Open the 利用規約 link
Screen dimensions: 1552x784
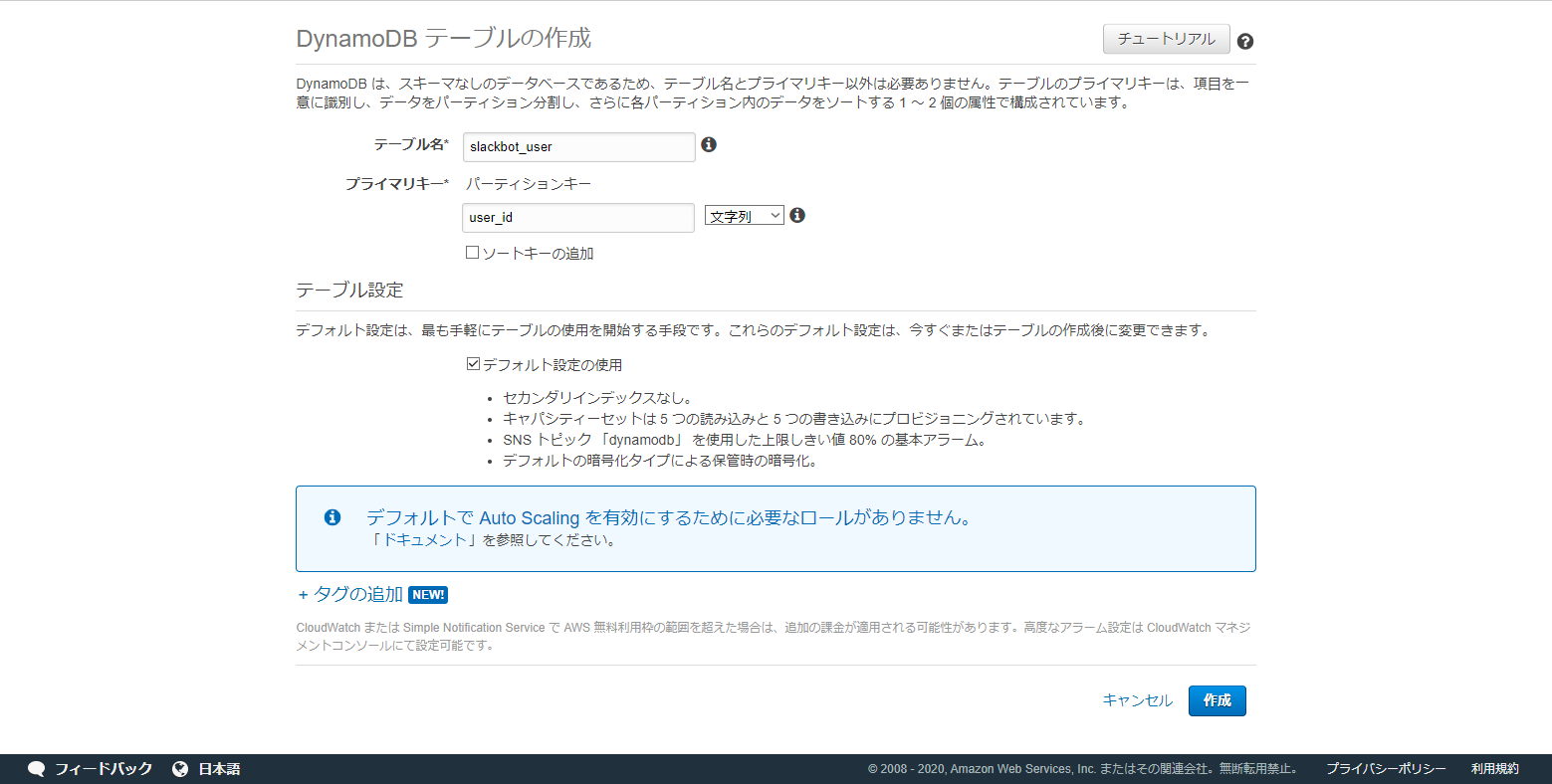(x=1495, y=769)
